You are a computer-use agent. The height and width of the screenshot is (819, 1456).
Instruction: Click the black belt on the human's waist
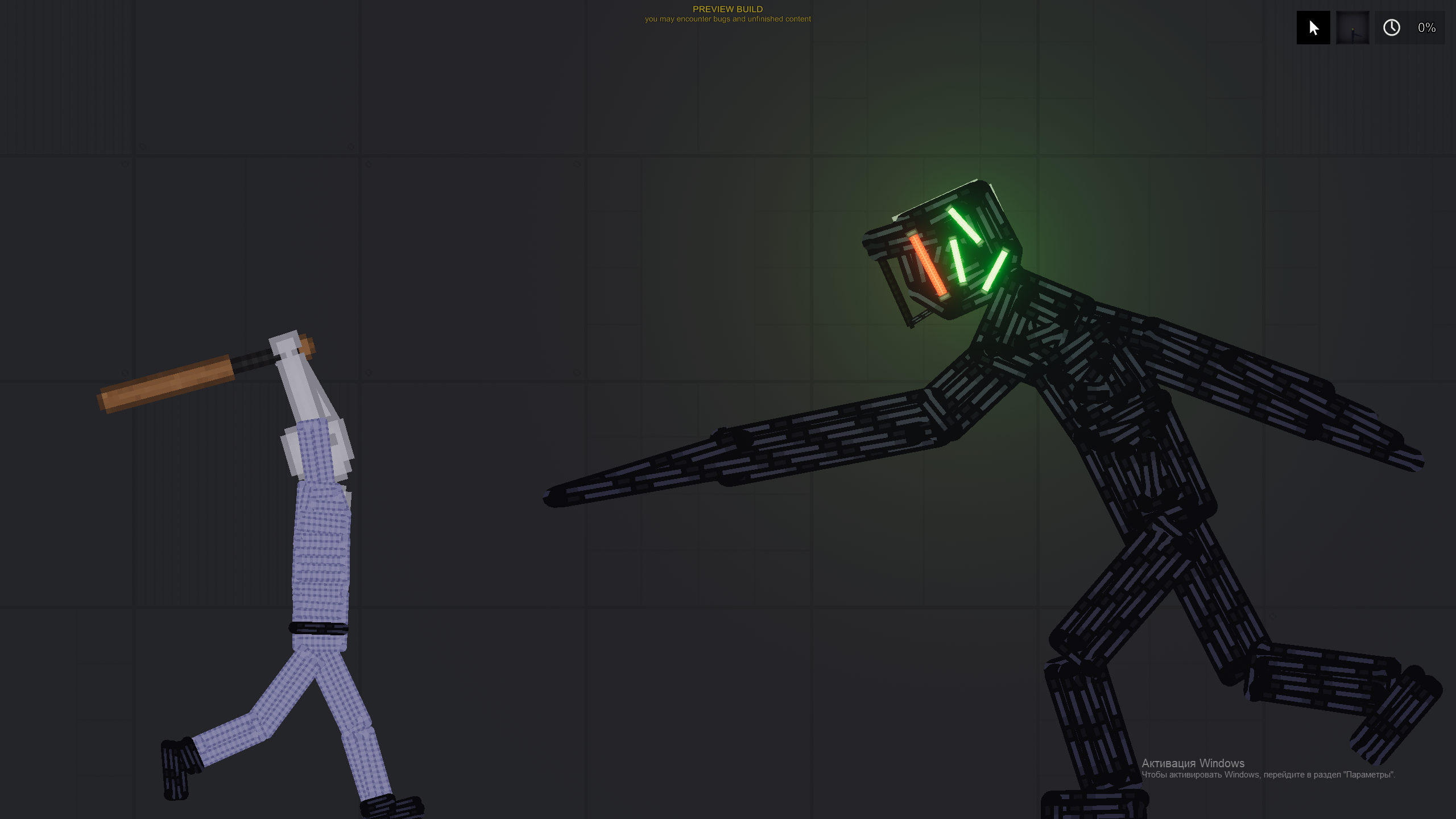[x=318, y=628]
